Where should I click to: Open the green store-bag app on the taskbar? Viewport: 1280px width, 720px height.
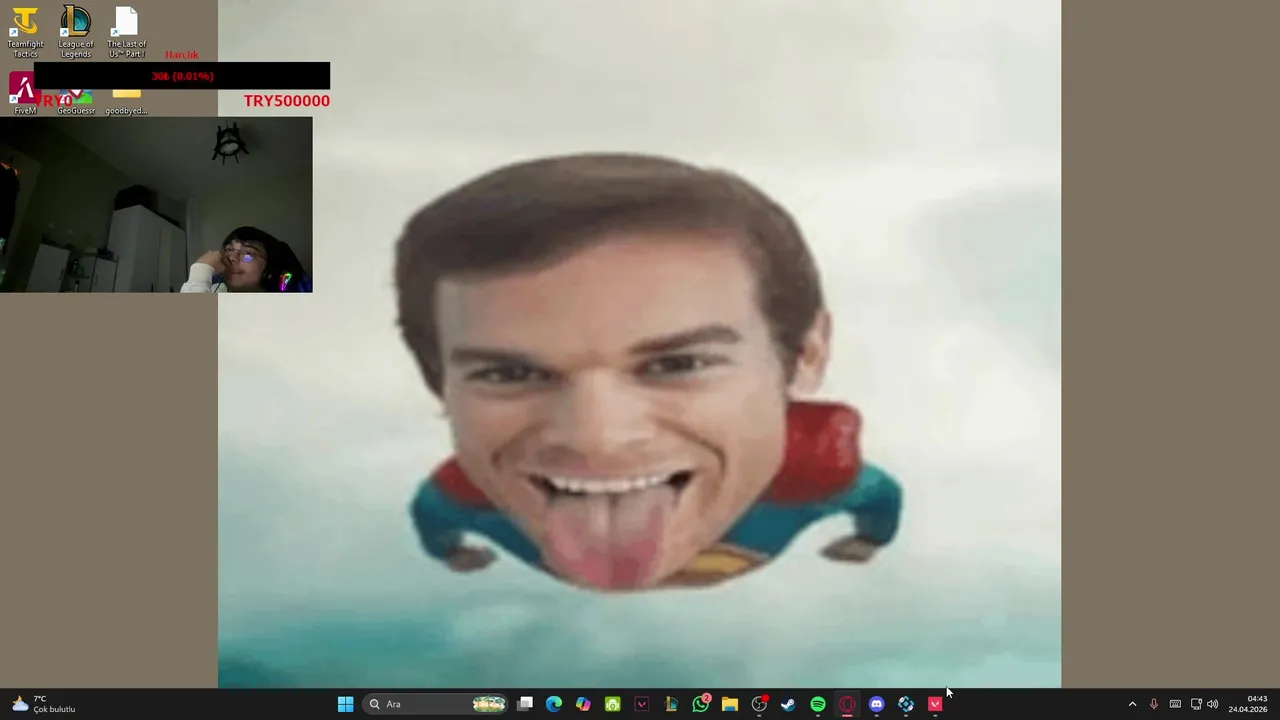(x=613, y=704)
